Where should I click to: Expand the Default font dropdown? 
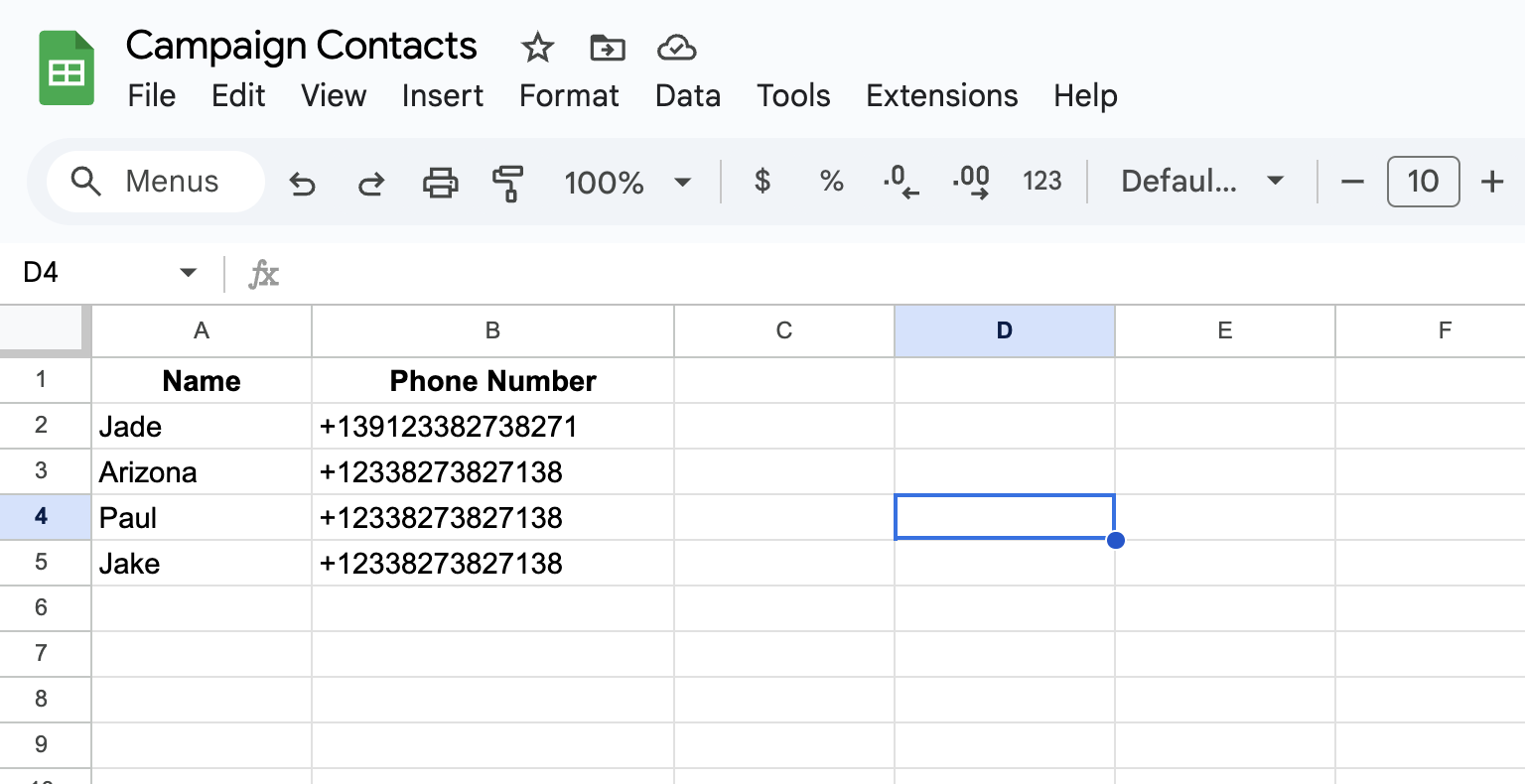(x=1201, y=181)
